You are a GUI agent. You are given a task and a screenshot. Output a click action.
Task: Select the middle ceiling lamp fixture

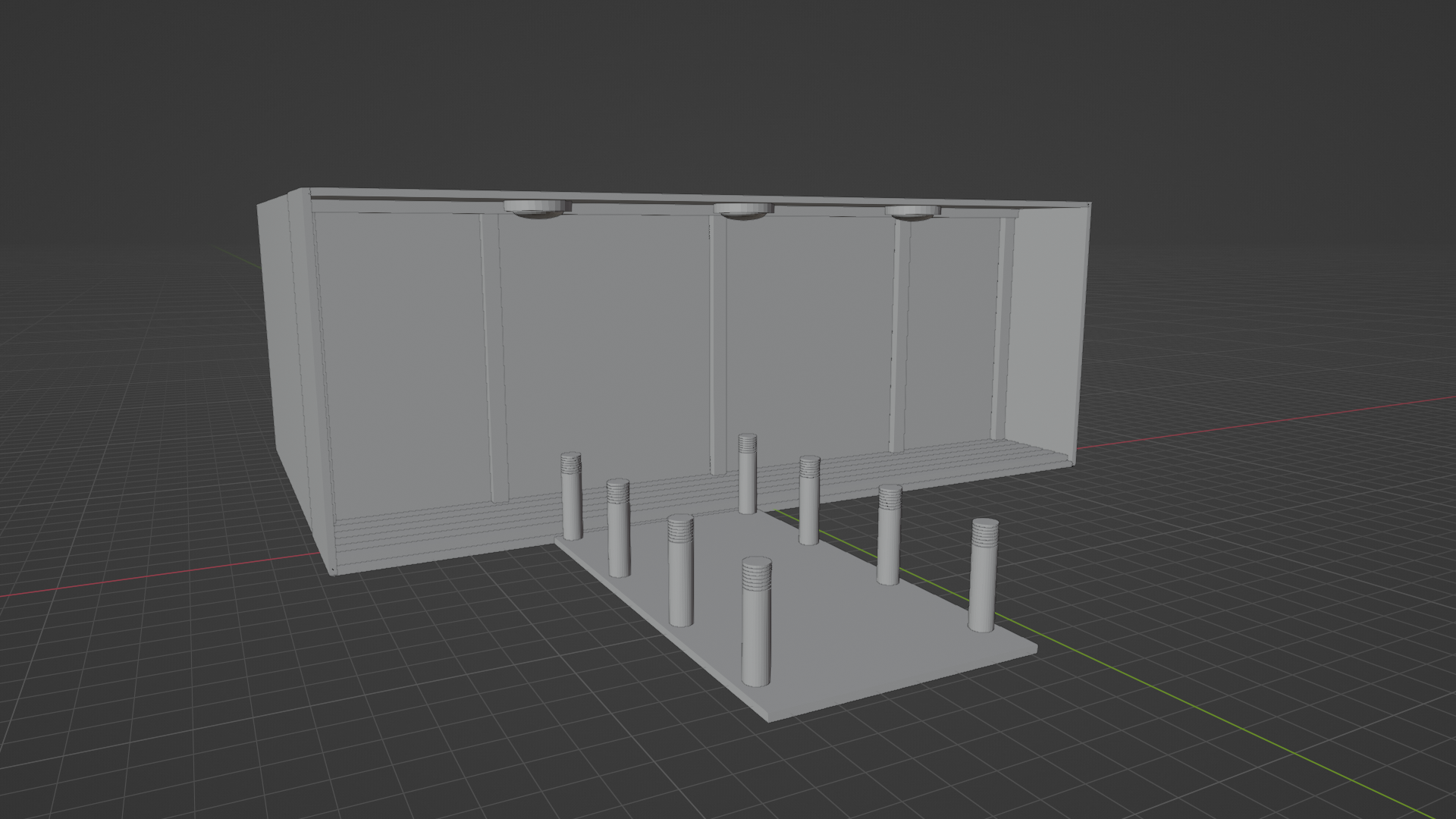pyautogui.click(x=743, y=212)
